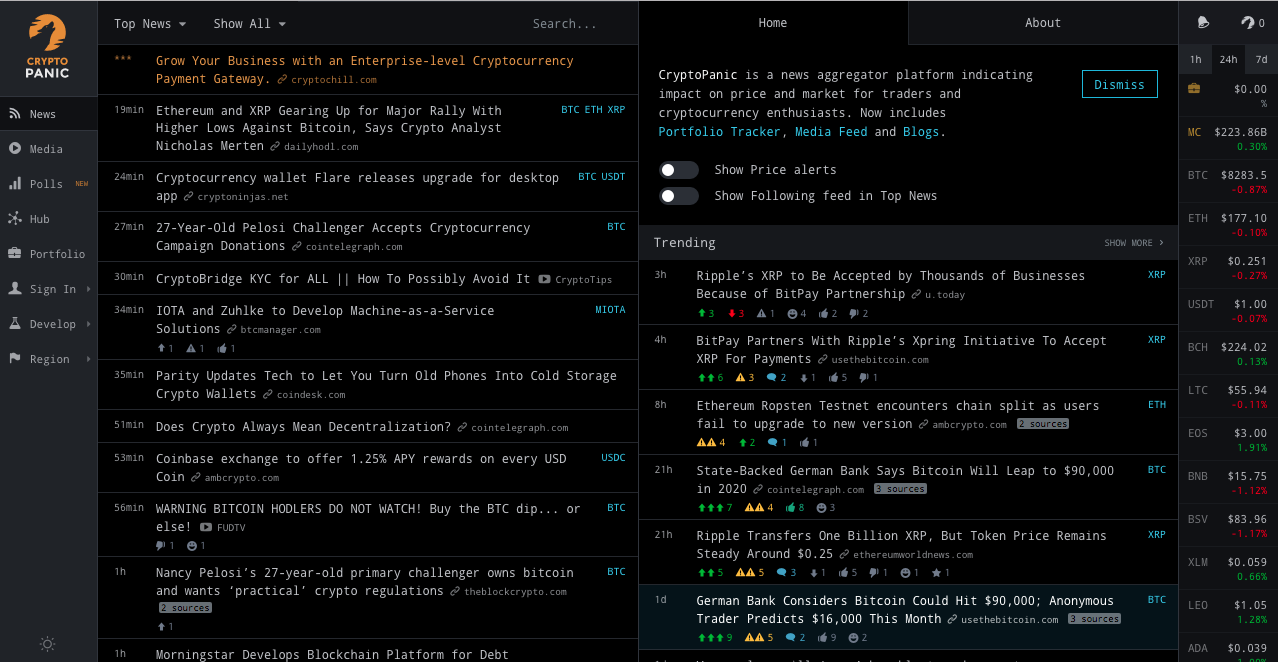
Task: Click the MC market cap $223.86B row
Action: (x=1228, y=138)
